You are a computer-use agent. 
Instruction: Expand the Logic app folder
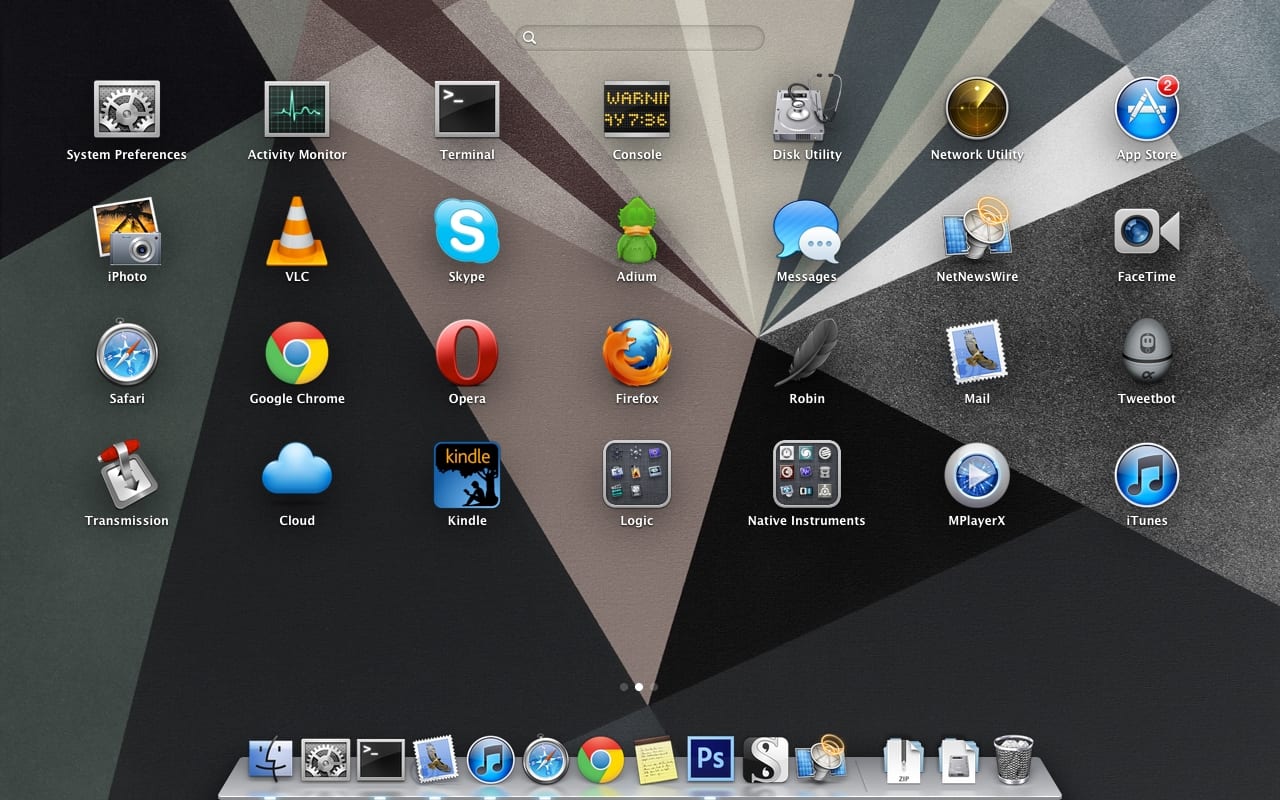637,475
